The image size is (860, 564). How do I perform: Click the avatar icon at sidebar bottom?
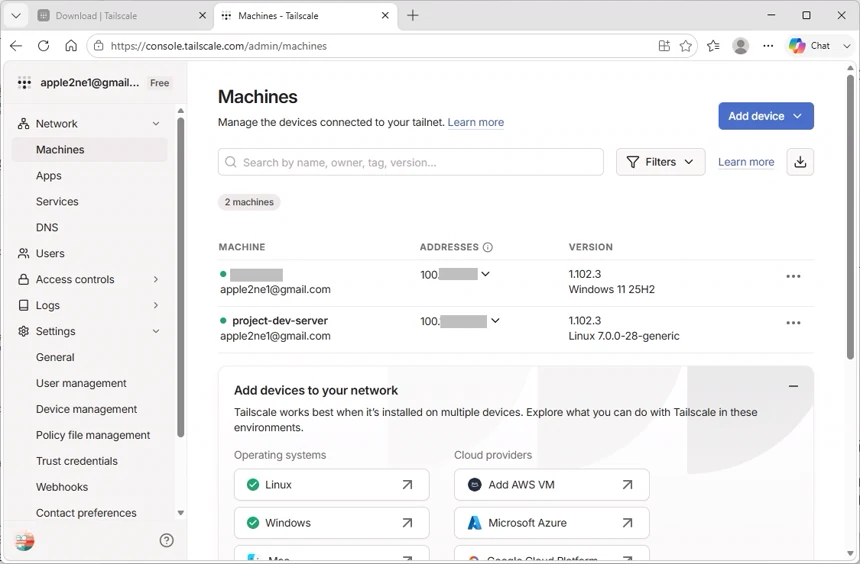(x=24, y=540)
